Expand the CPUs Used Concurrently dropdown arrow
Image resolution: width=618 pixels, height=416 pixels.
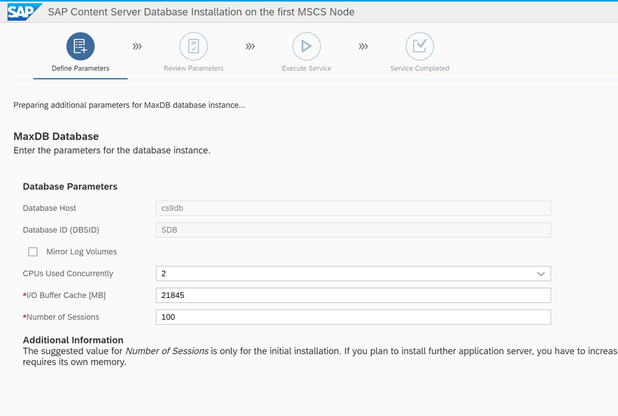(x=541, y=274)
